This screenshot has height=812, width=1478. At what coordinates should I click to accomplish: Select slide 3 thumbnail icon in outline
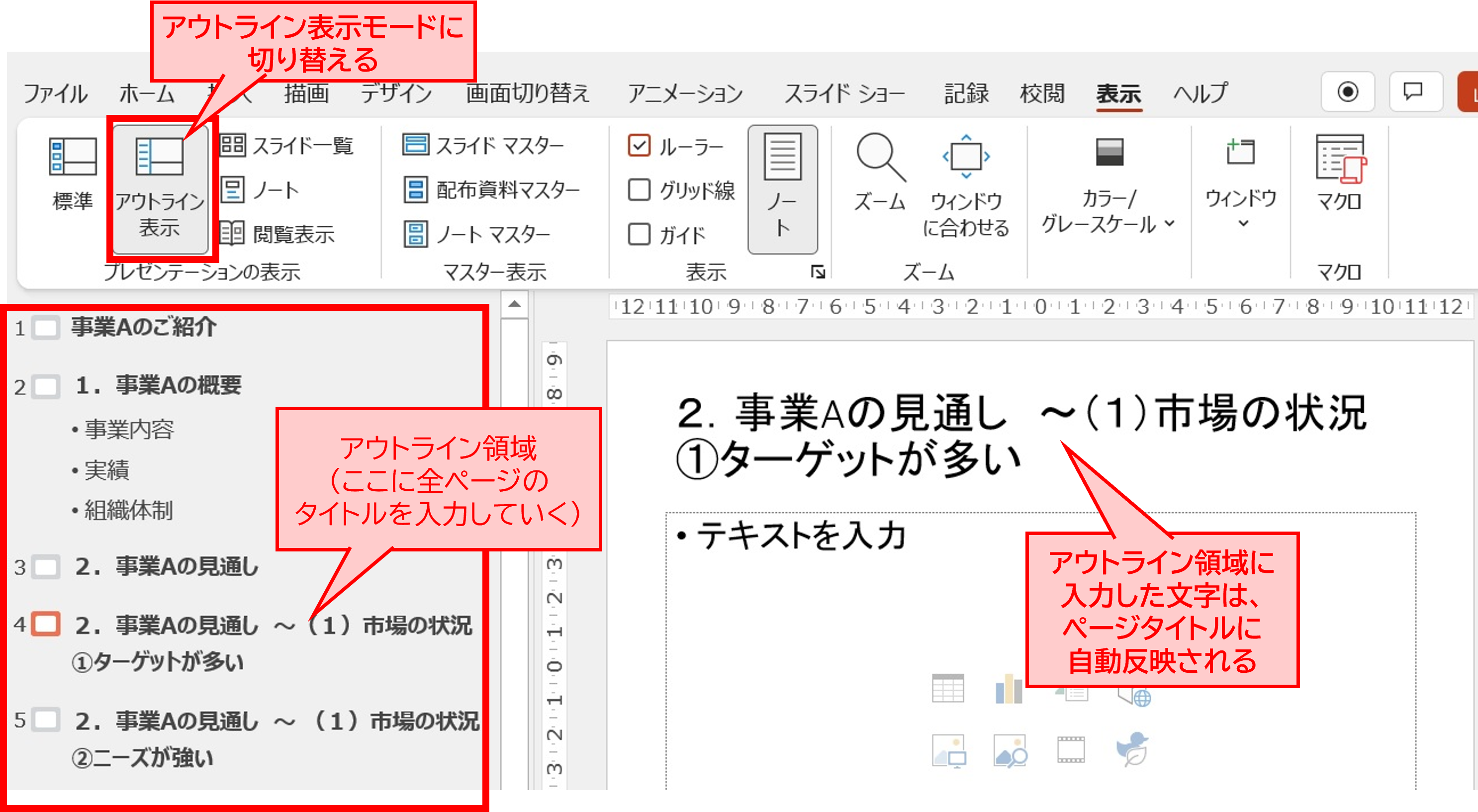[x=46, y=567]
